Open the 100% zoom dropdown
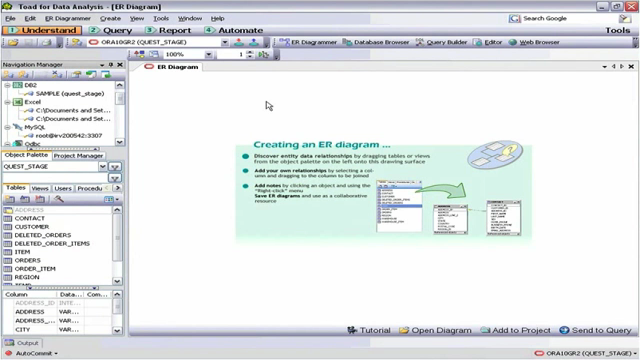Viewport: 640px width, 360px height. click(x=209, y=54)
